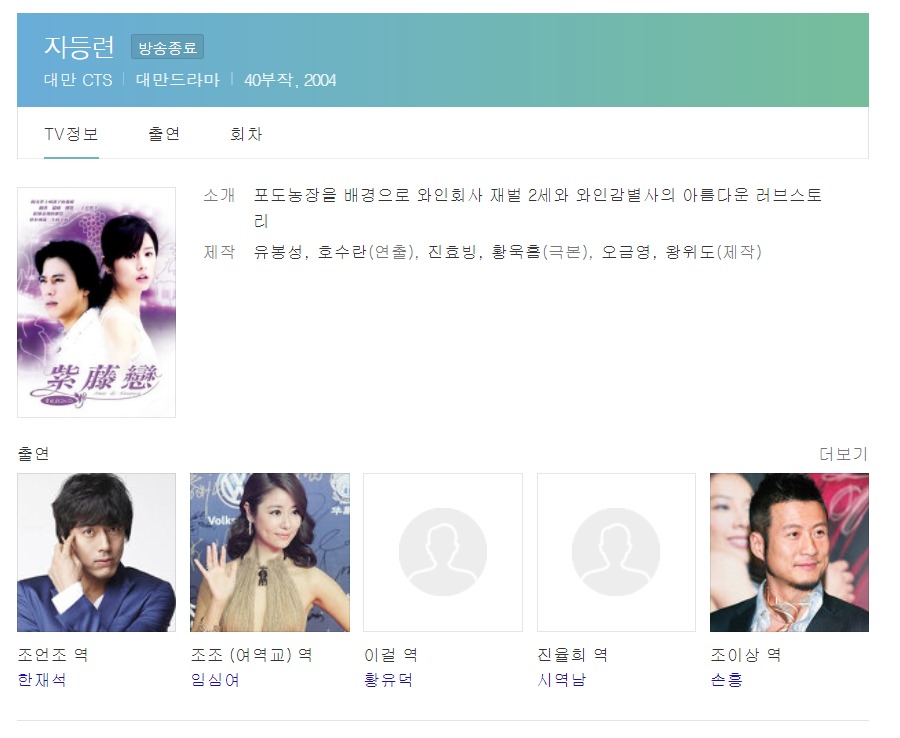Click 한재석 actor photo
900x738 pixels.
(x=96, y=553)
